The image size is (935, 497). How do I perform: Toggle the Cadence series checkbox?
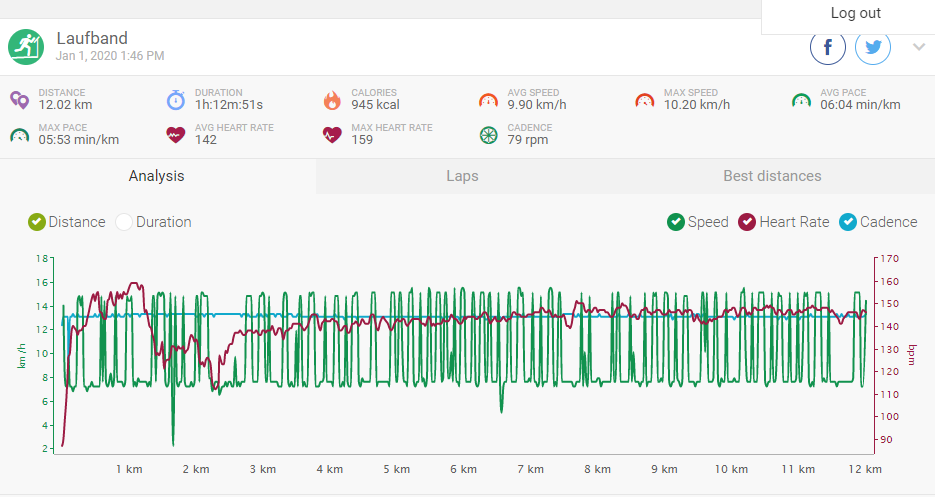point(848,222)
